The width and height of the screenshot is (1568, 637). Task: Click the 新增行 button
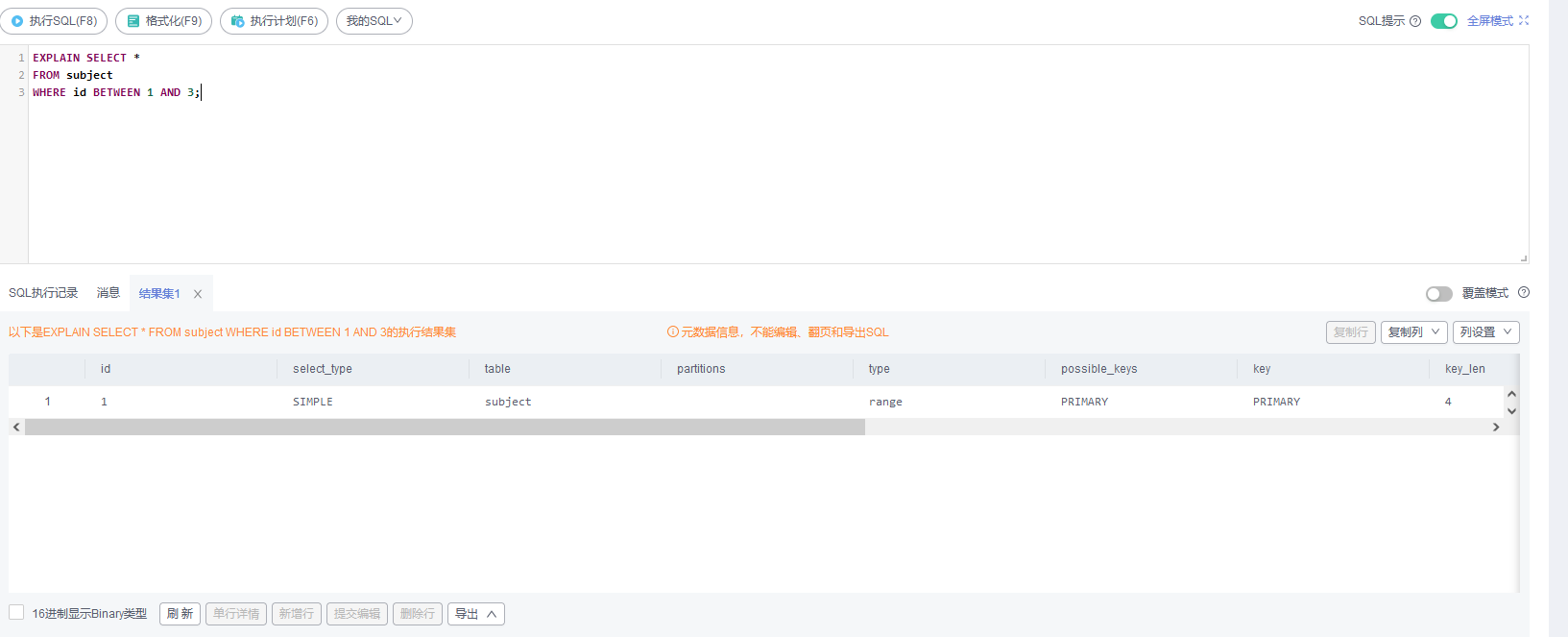coord(297,614)
